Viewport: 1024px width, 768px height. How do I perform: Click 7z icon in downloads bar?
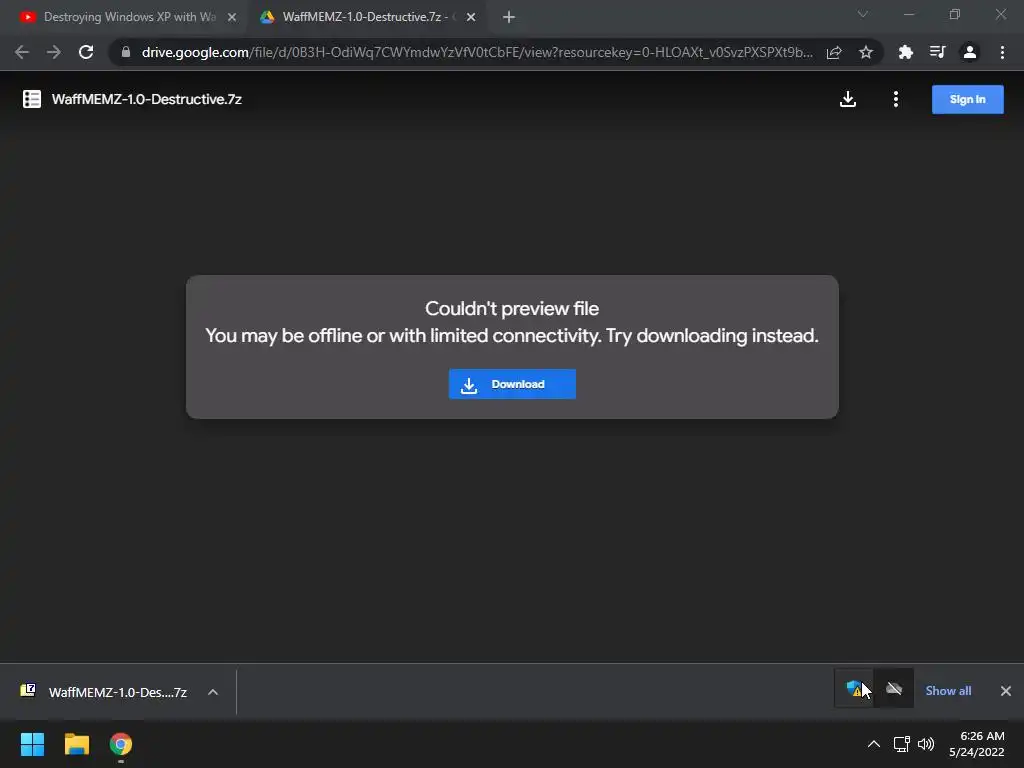click(x=28, y=690)
